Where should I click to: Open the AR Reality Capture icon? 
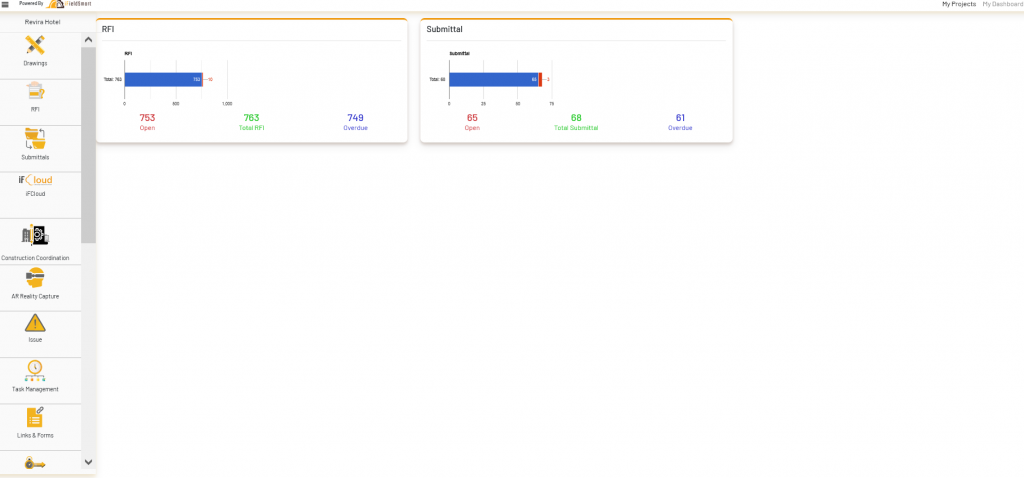35,278
